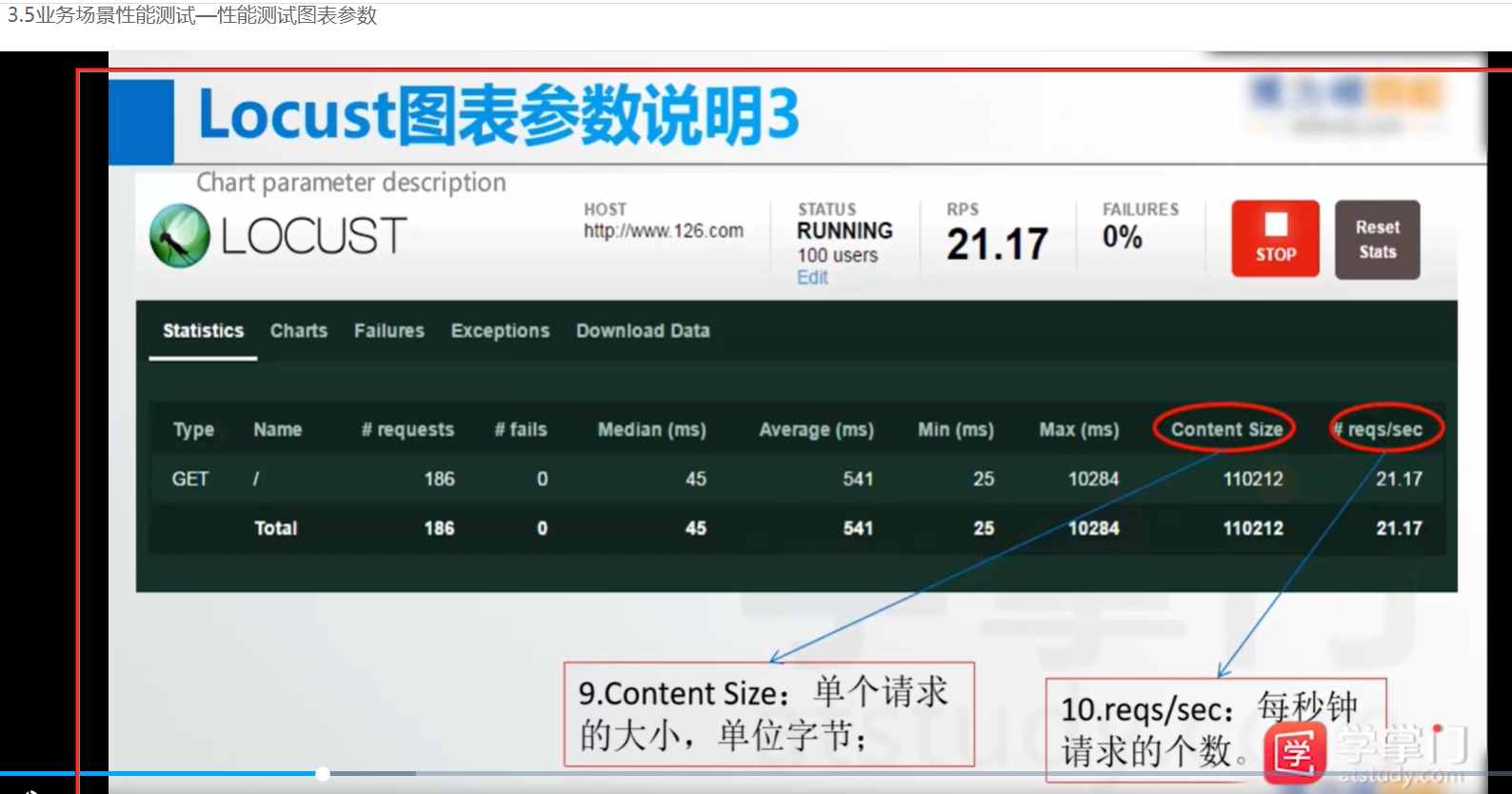Click the green Locust logo icon

180,236
